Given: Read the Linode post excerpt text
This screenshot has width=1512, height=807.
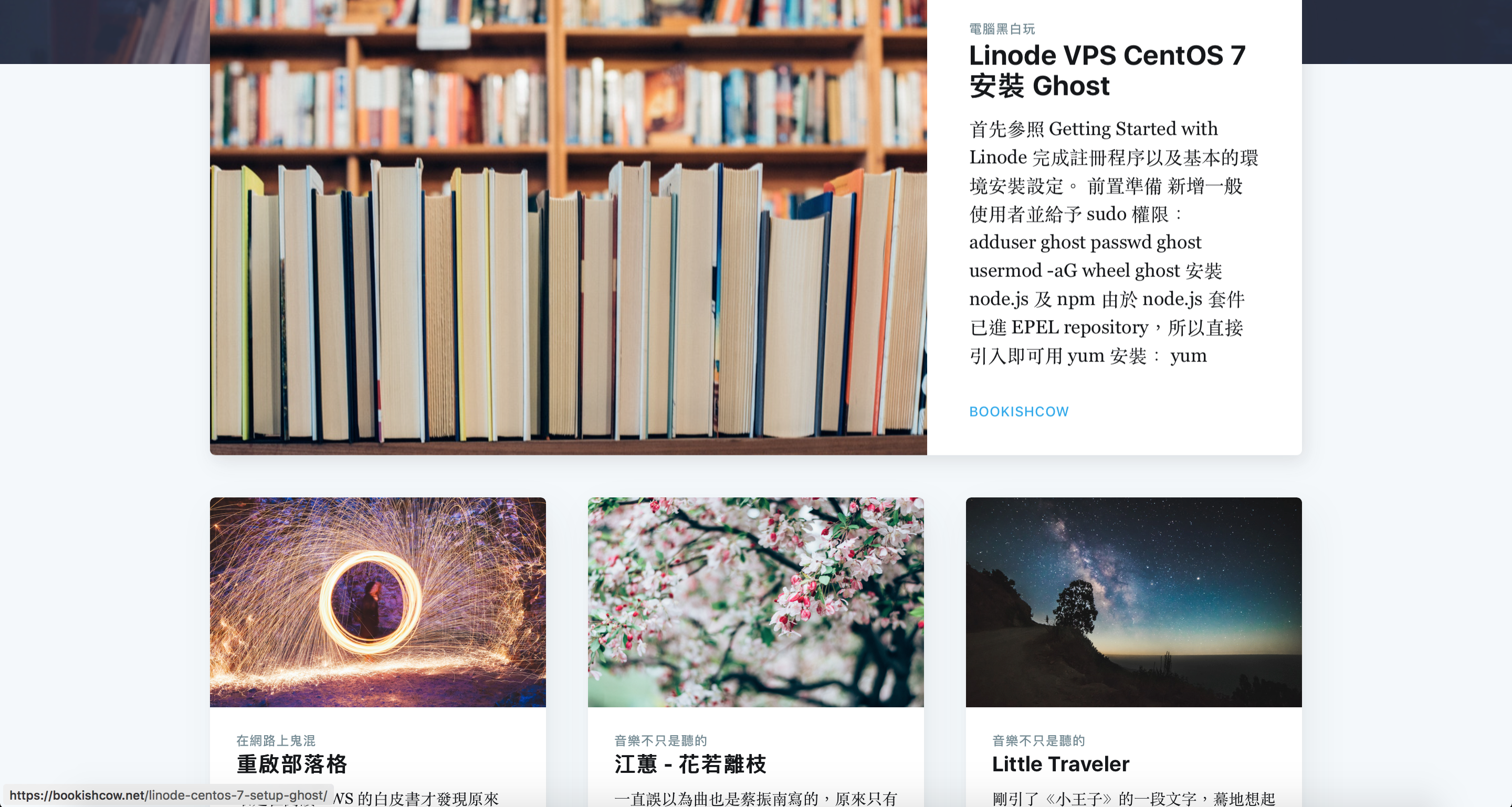Looking at the screenshot, I should pyautogui.click(x=1114, y=242).
